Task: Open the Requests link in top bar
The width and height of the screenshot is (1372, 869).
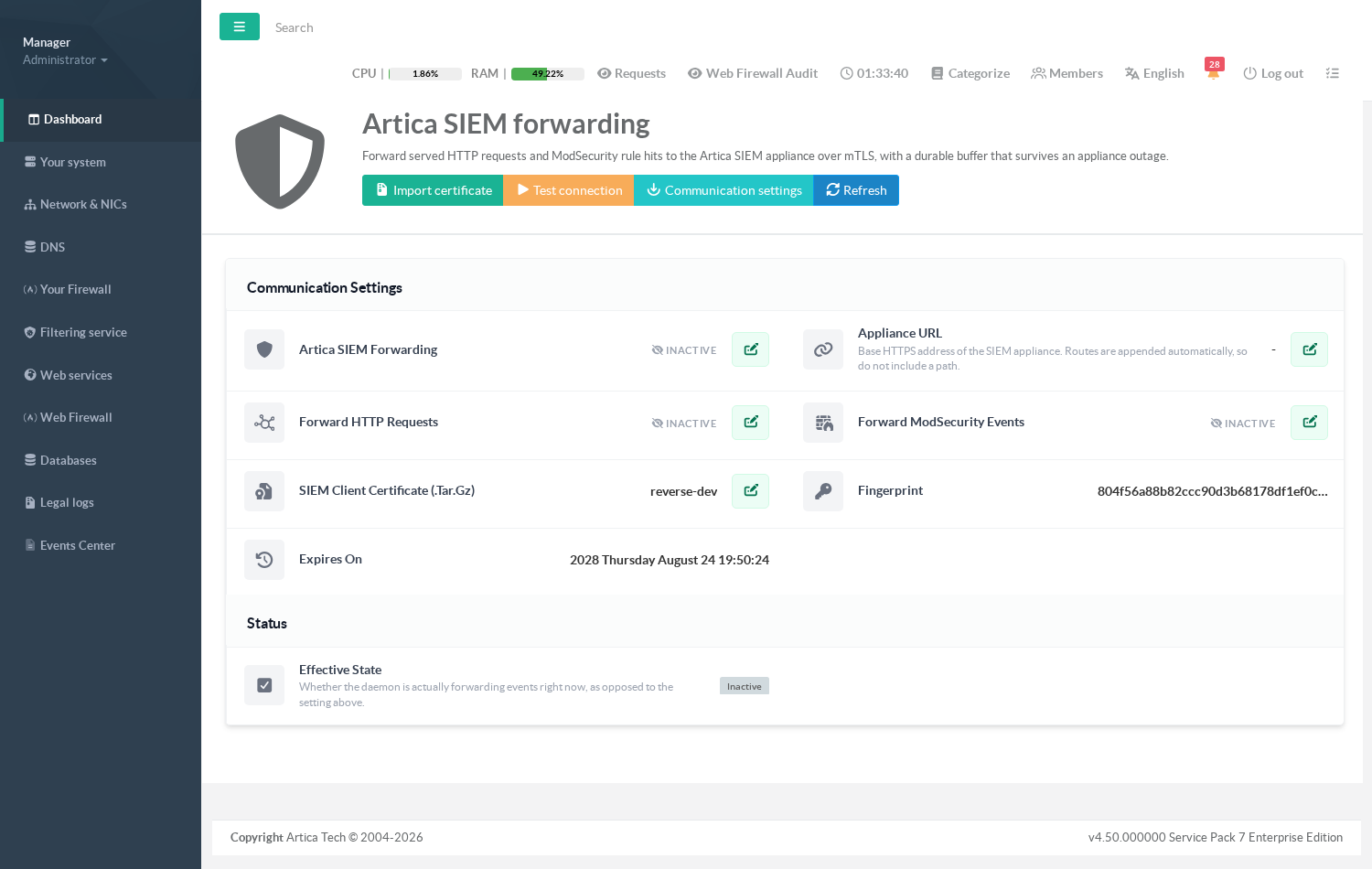Action: [x=631, y=73]
